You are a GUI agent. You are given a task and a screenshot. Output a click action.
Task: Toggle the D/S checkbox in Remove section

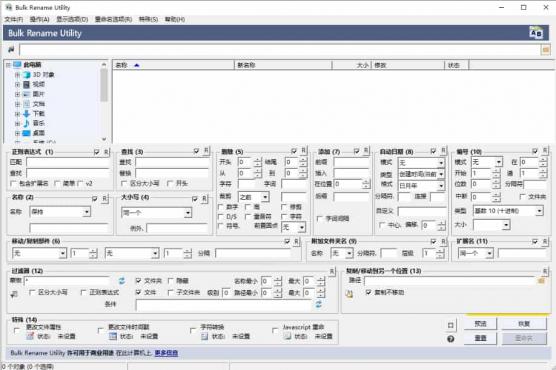point(221,216)
